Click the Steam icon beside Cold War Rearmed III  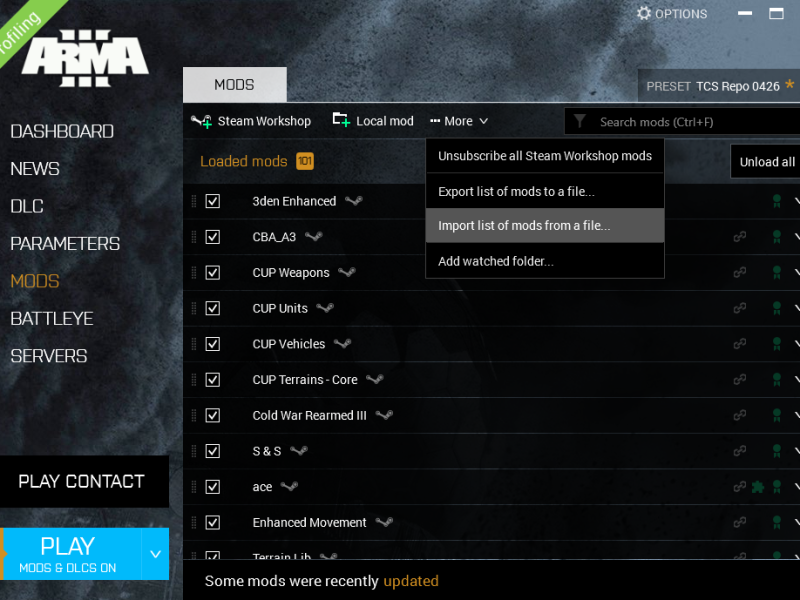click(x=384, y=415)
